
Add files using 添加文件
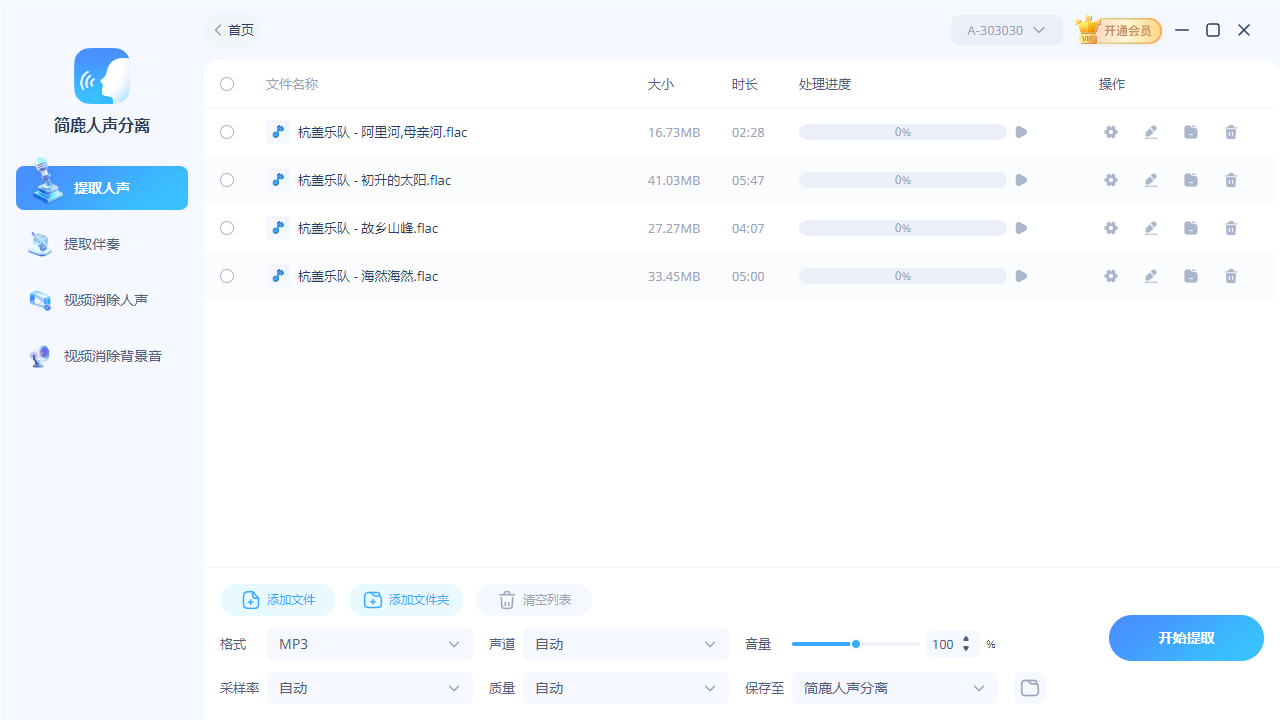point(277,600)
